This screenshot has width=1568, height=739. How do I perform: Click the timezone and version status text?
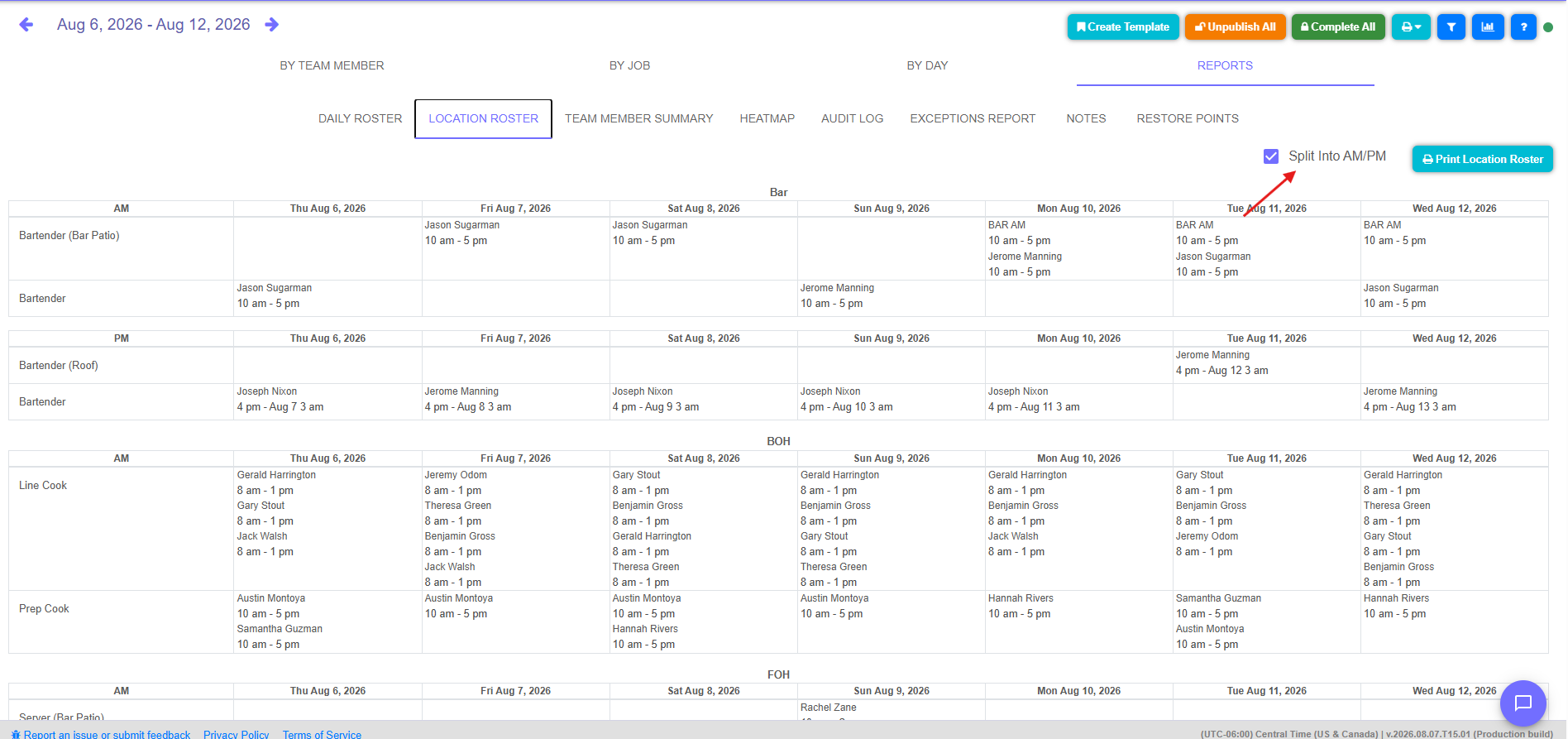(1376, 734)
